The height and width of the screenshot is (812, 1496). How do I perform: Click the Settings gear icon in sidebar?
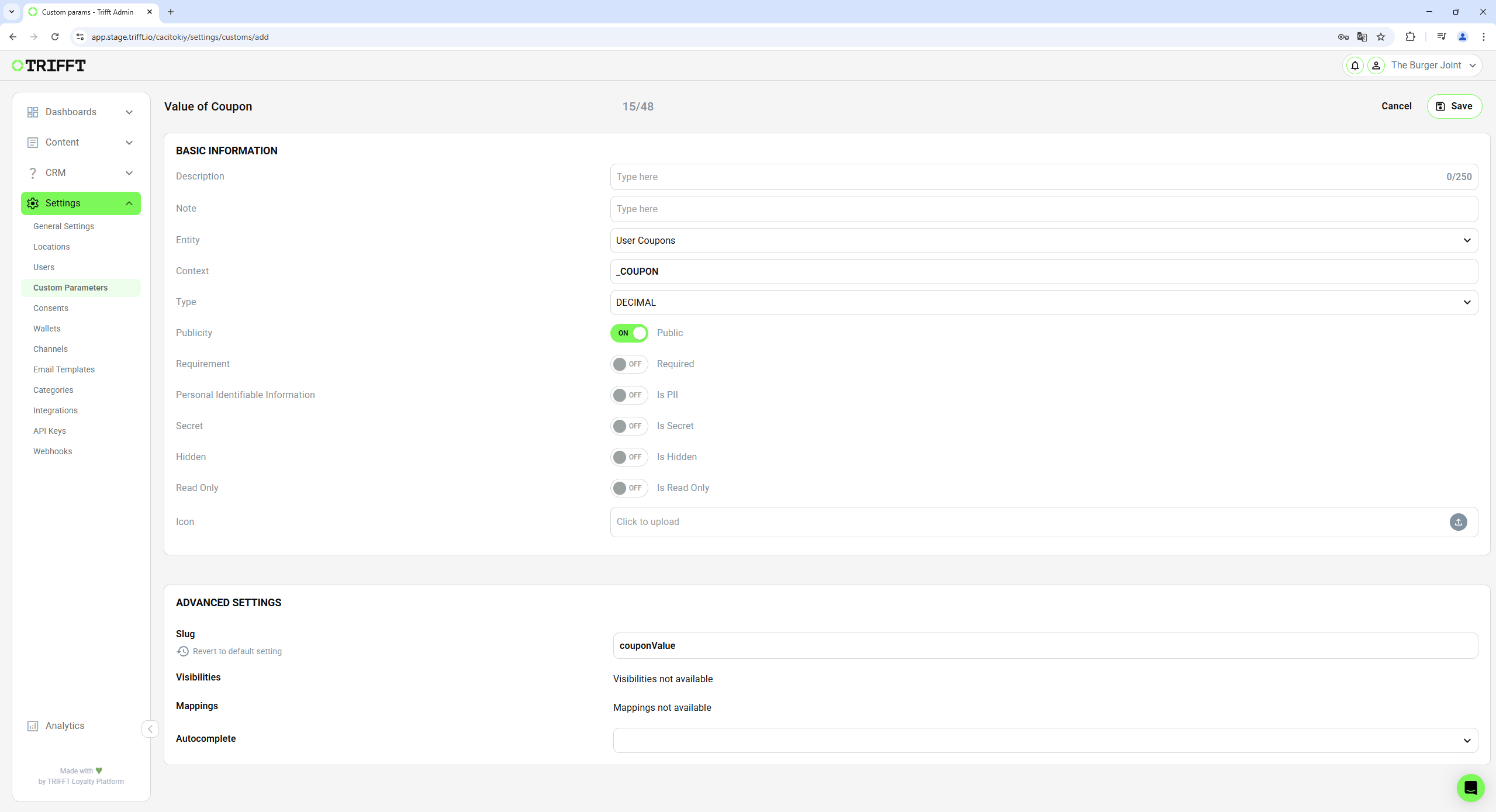pos(33,203)
